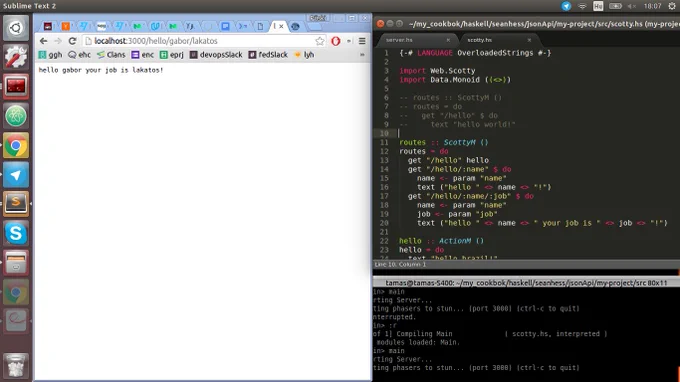Reload the localhost page

(x=72, y=41)
